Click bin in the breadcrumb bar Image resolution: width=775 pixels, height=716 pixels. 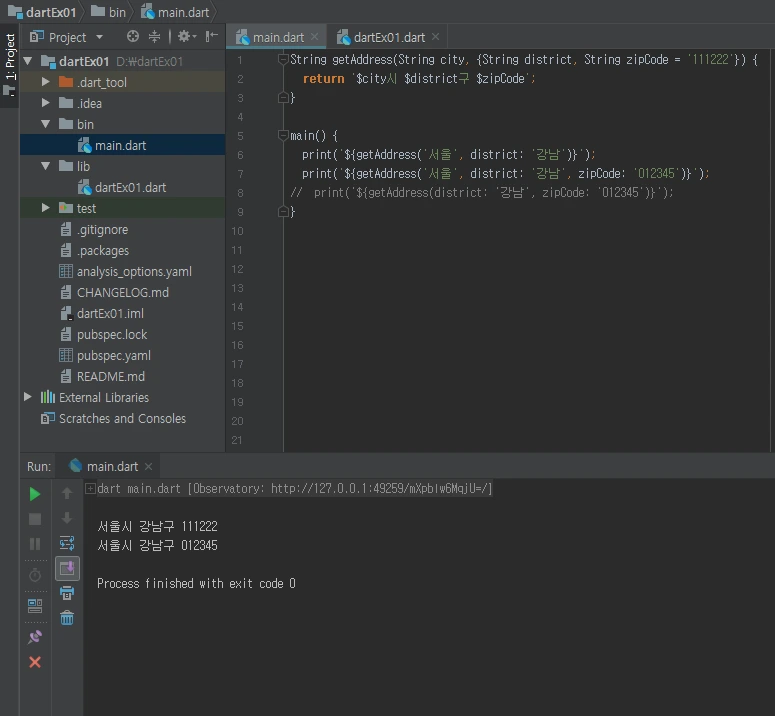[x=109, y=12]
